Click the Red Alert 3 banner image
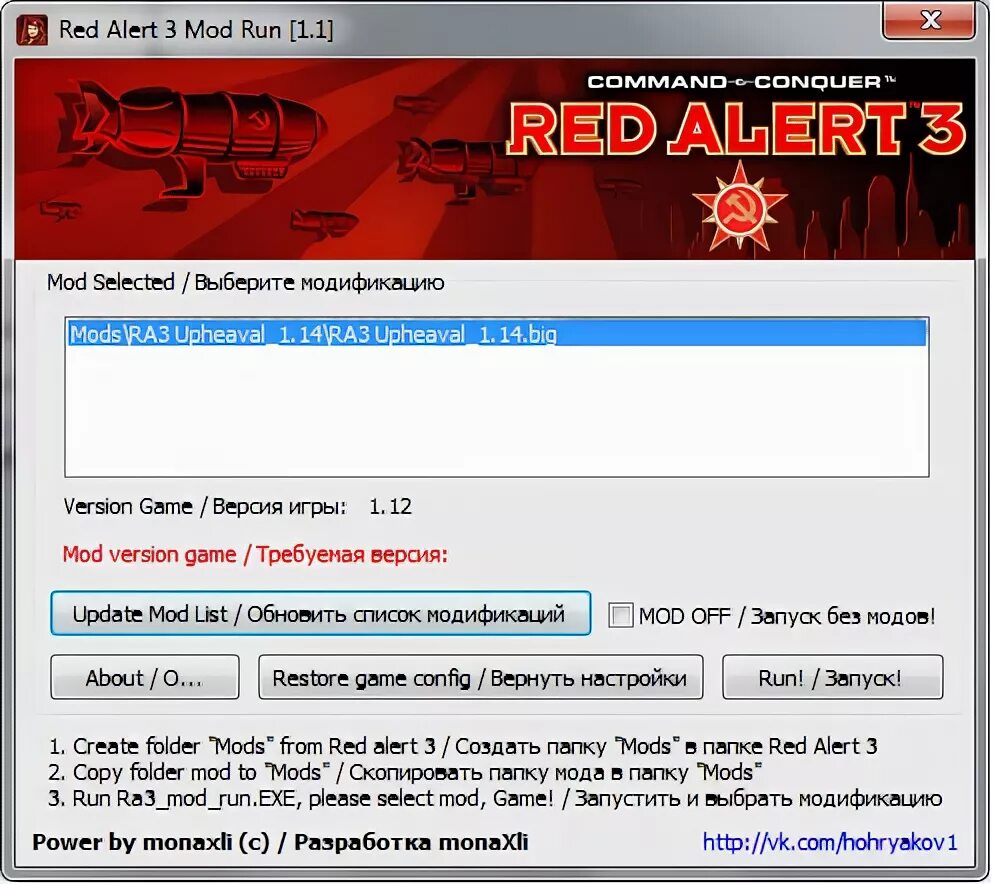The height and width of the screenshot is (884, 994). tap(494, 159)
